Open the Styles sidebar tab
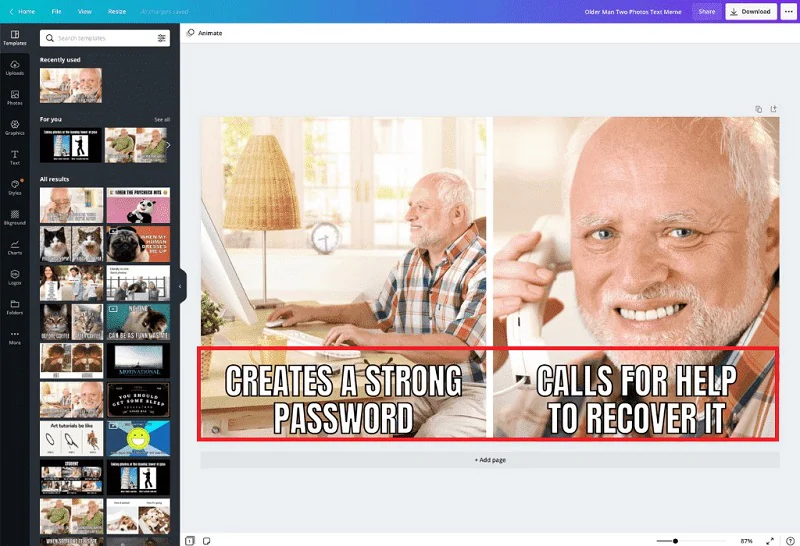This screenshot has width=800, height=546. (x=15, y=187)
